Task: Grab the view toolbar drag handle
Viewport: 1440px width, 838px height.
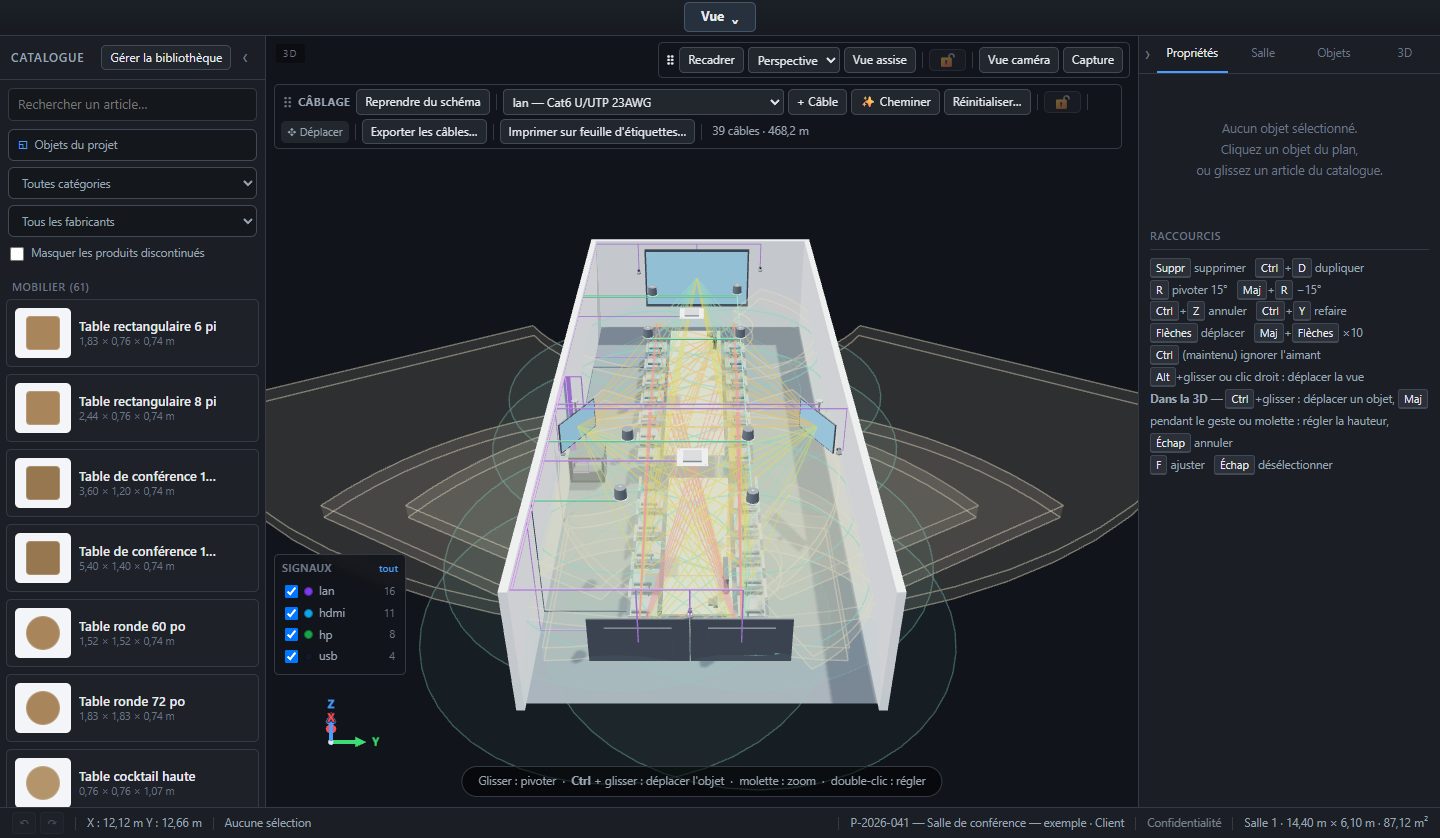Action: [670, 60]
